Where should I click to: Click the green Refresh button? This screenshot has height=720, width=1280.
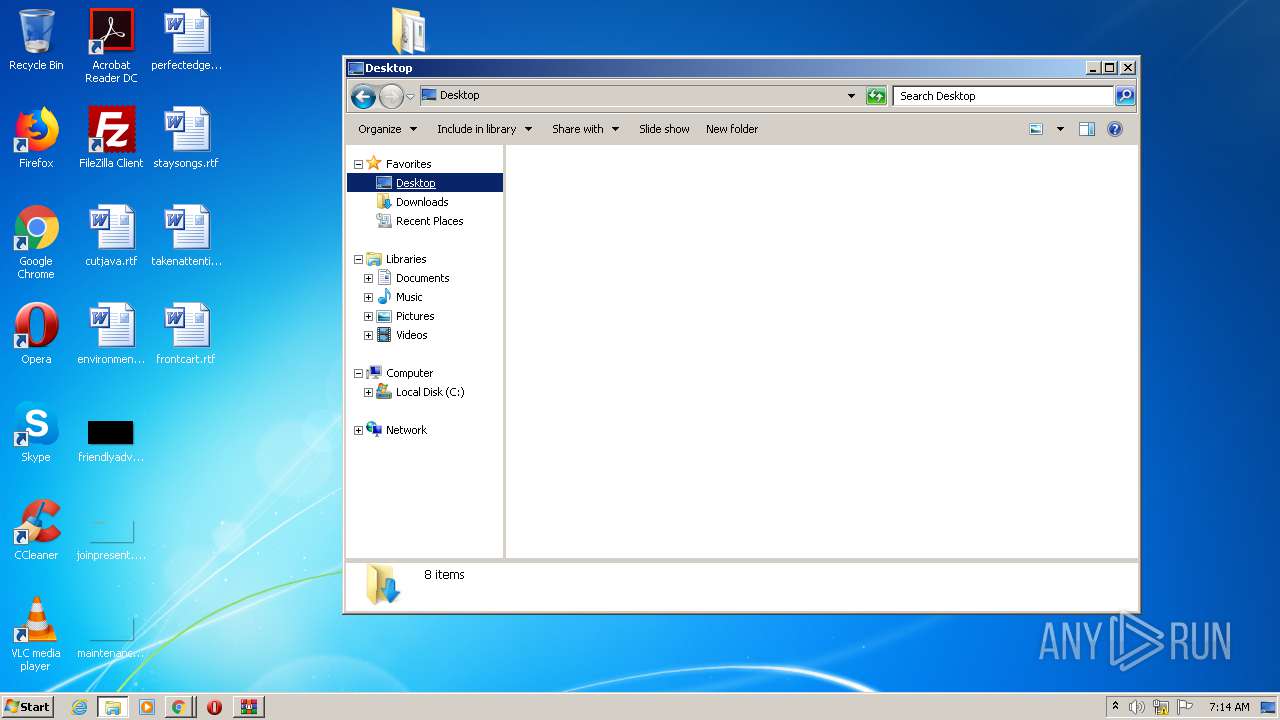click(x=876, y=96)
